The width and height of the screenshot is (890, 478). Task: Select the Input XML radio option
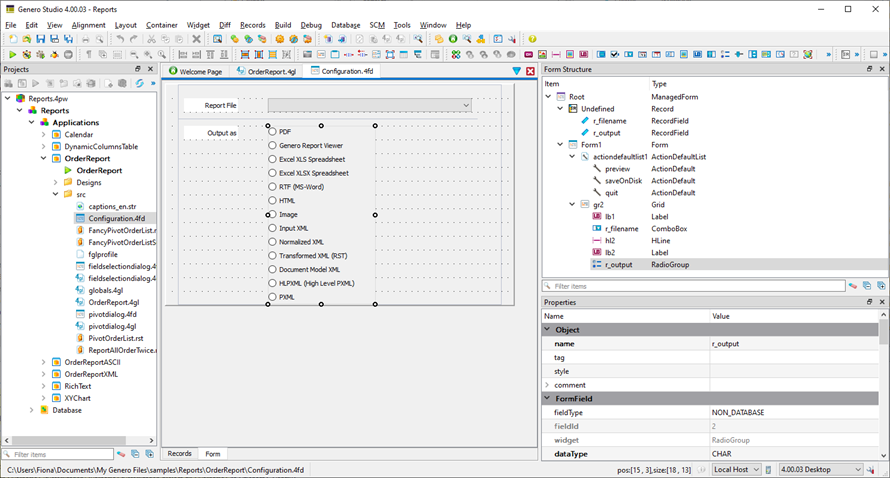point(272,228)
